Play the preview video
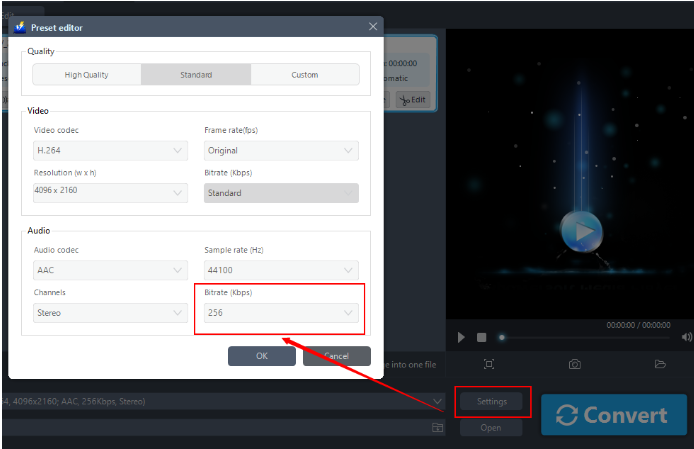This screenshot has height=449, width=694. (x=461, y=337)
